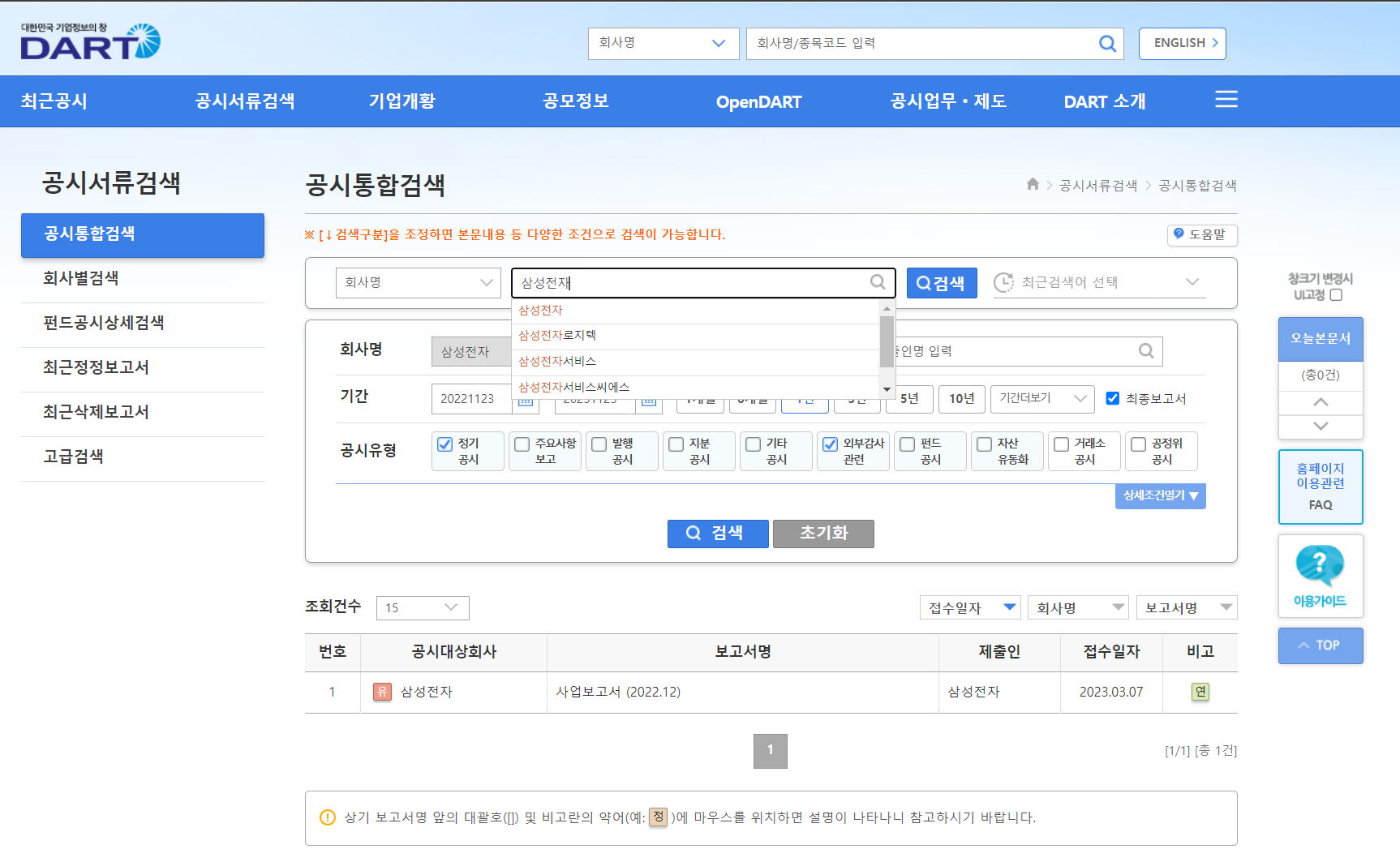Open the 사업보고서 (2022.12) report link
The width and height of the screenshot is (1400, 862).
[618, 692]
